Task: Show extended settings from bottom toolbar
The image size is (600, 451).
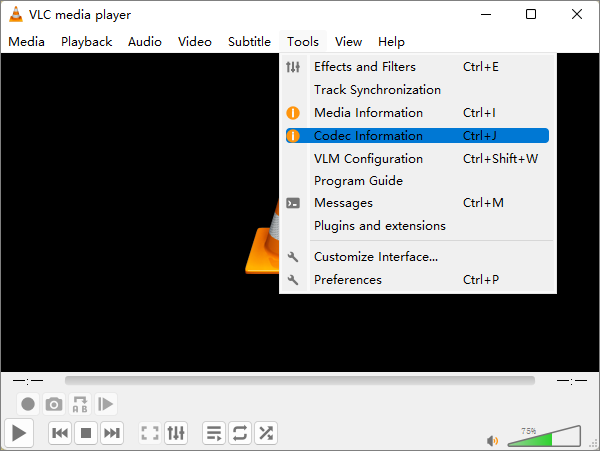Action: coord(176,433)
